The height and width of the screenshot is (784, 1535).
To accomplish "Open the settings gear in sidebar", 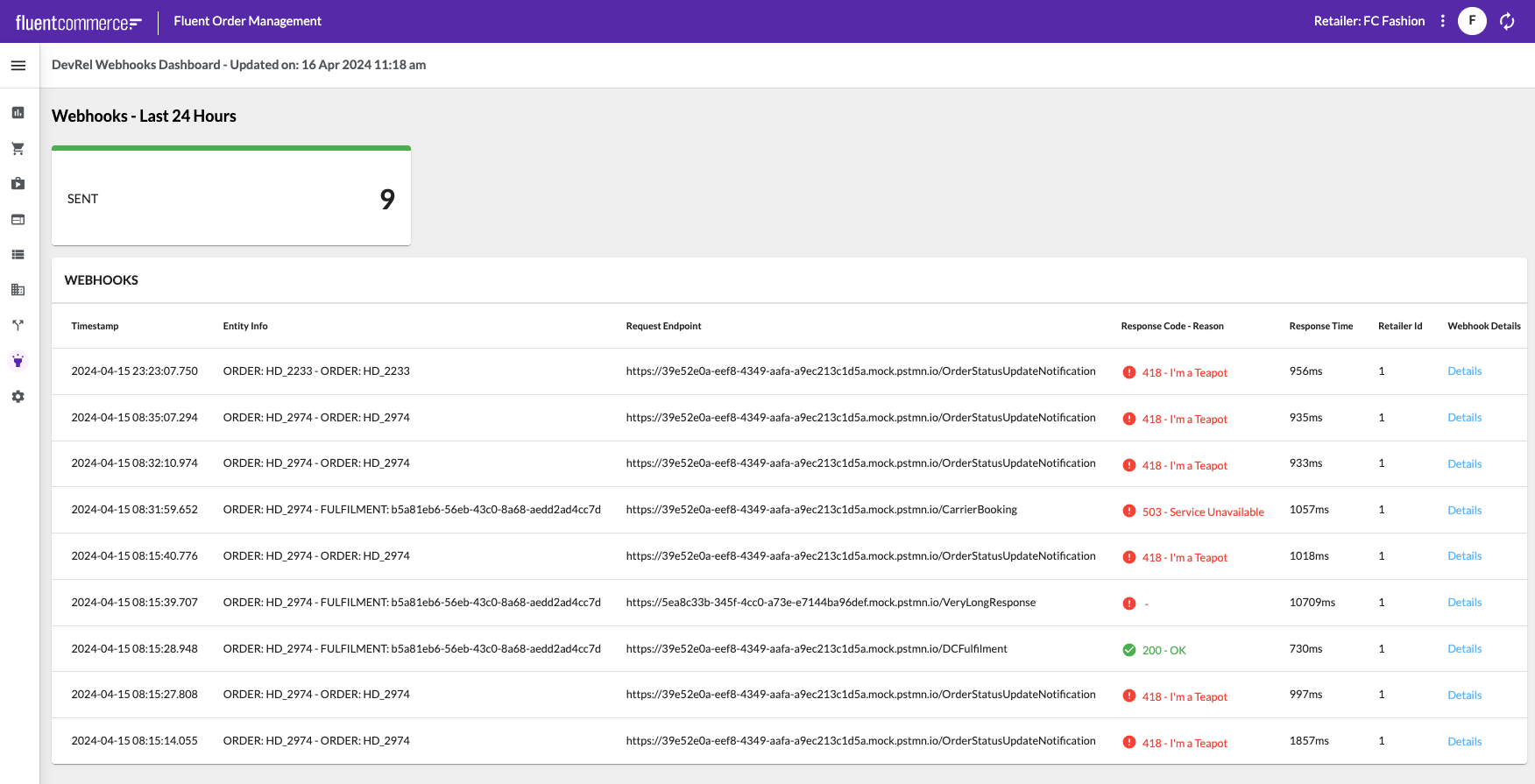I will coord(18,397).
